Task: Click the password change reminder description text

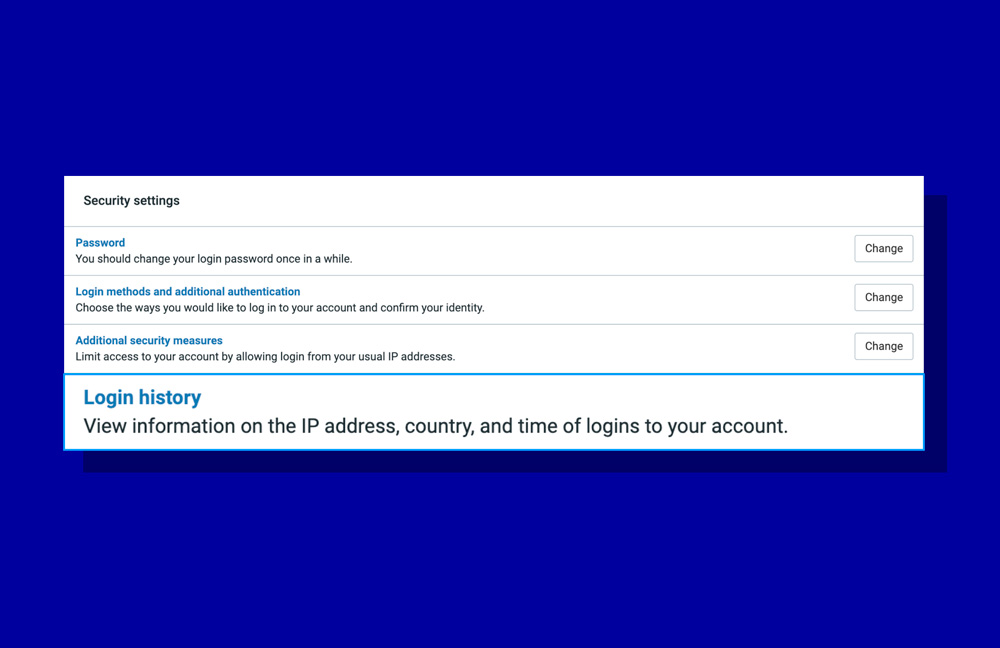Action: coord(214,259)
